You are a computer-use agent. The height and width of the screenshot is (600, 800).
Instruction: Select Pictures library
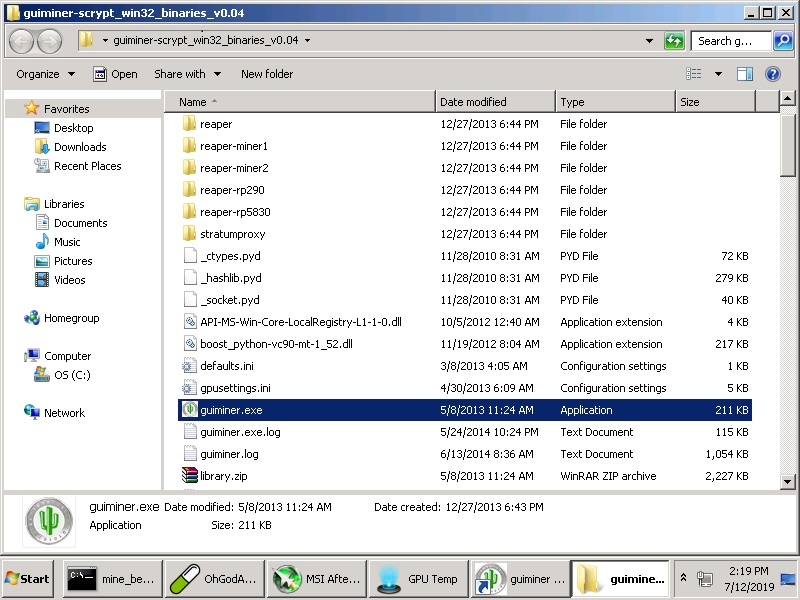(73, 261)
